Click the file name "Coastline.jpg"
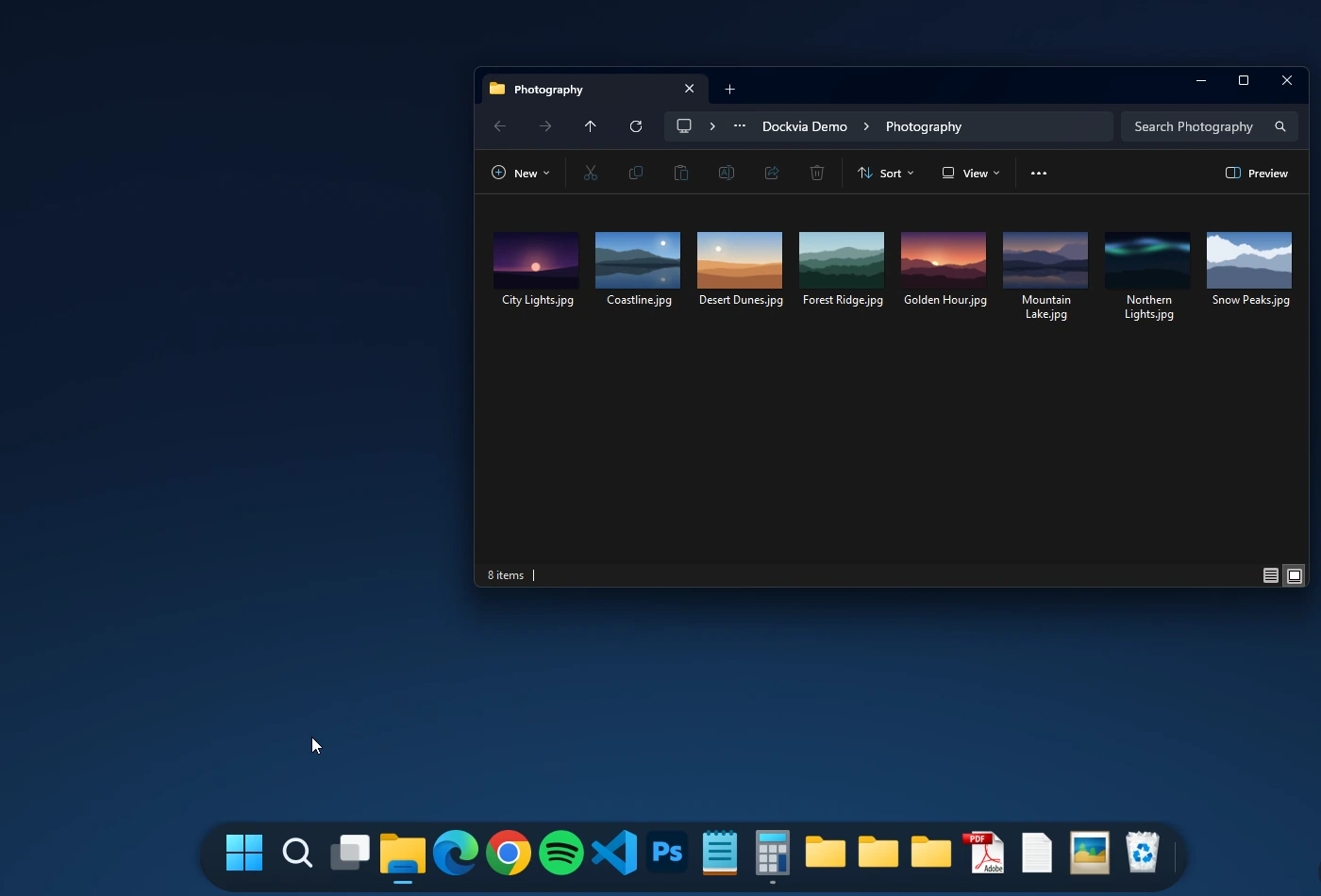 point(640,300)
